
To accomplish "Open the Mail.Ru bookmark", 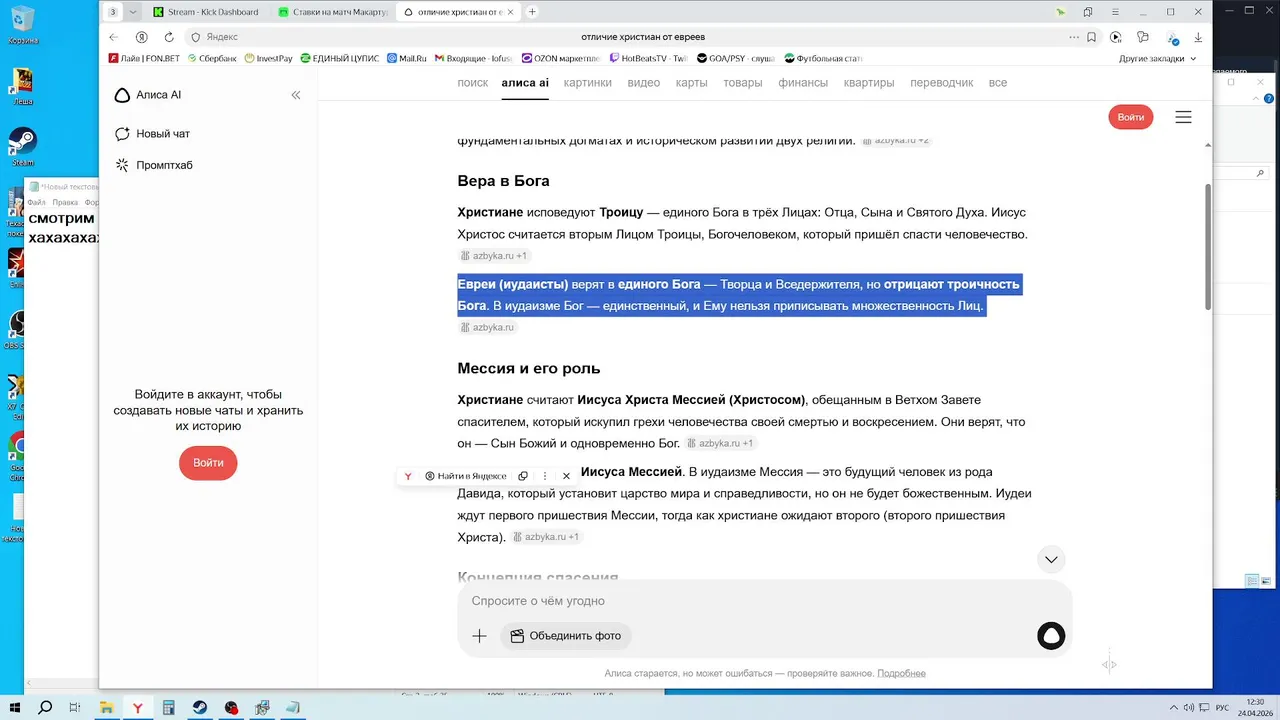I will [x=406, y=58].
